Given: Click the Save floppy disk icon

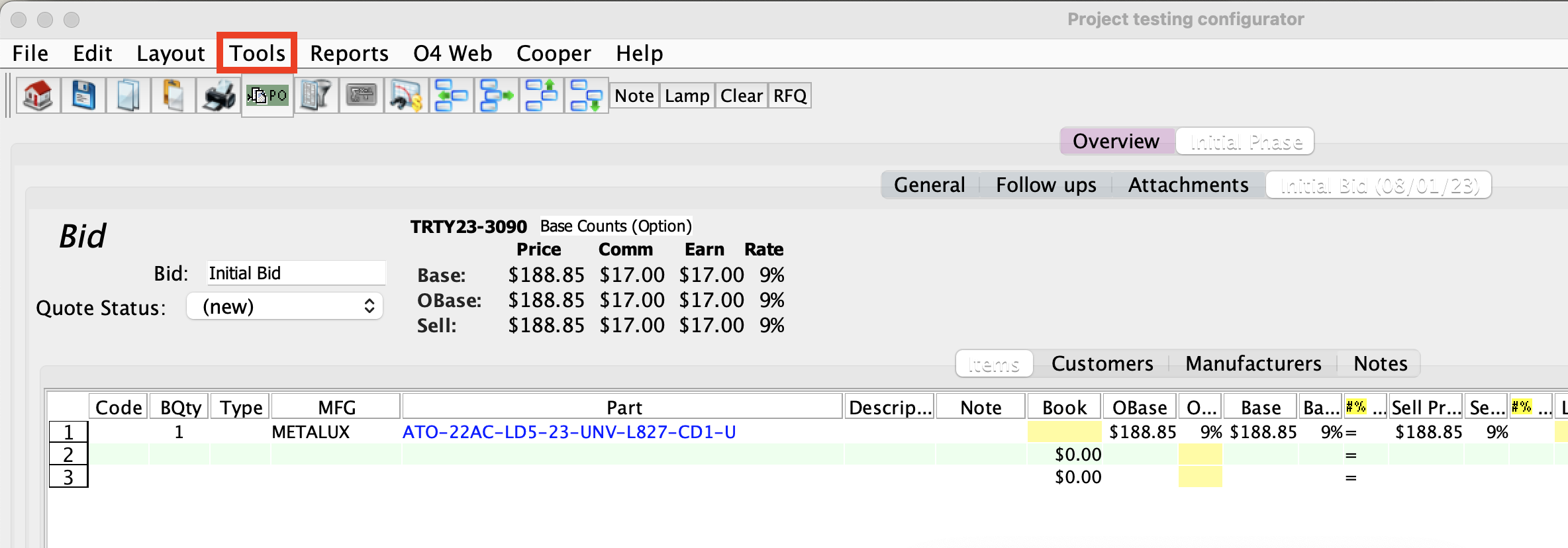Looking at the screenshot, I should coord(83,96).
